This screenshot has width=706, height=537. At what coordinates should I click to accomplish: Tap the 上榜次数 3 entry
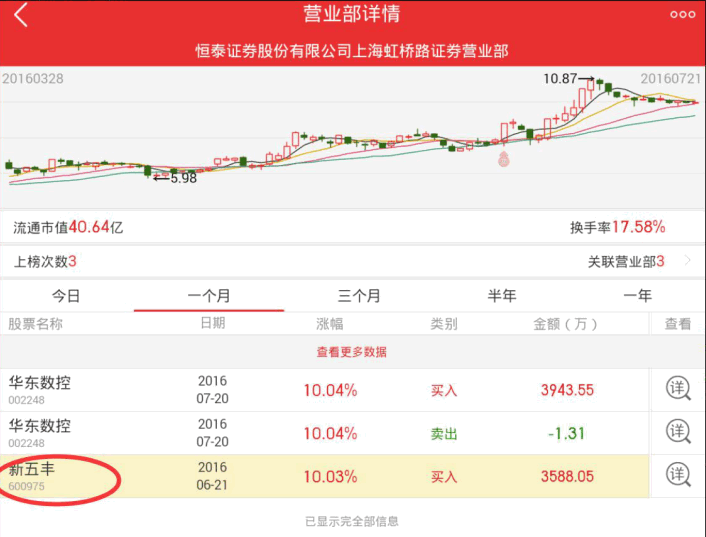[45, 261]
